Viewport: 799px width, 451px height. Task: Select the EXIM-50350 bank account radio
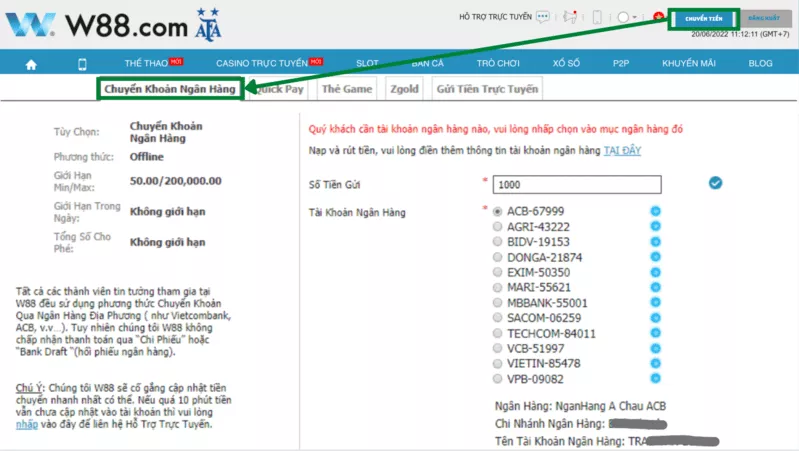pyautogui.click(x=497, y=272)
